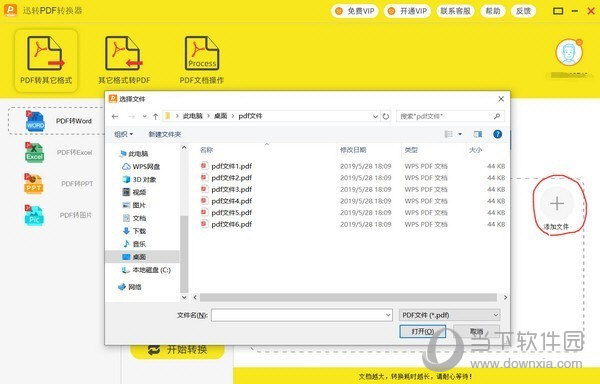Open recent locations dropdown arrow
This screenshot has width=600, height=384.
pyautogui.click(x=144, y=116)
